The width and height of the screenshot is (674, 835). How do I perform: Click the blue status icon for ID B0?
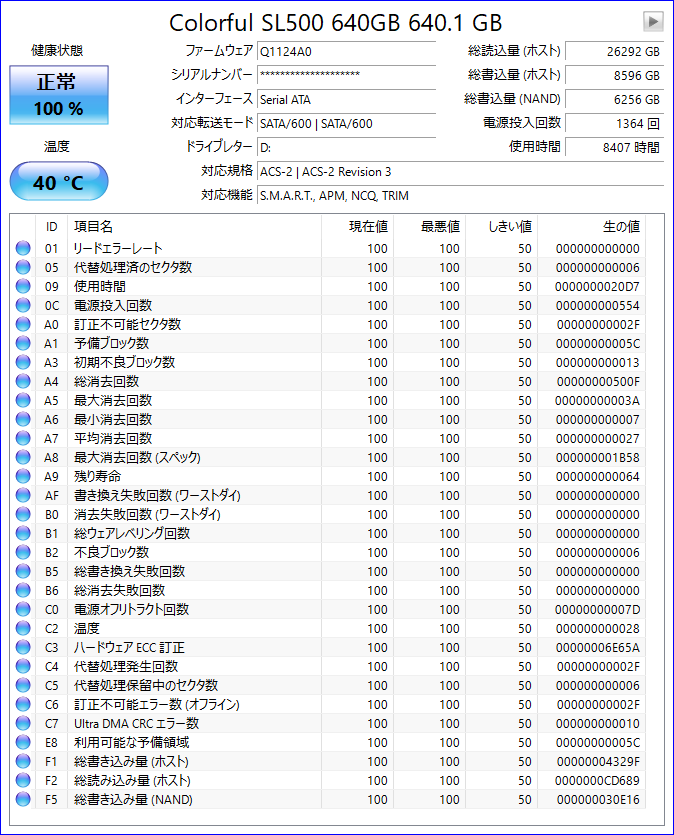pyautogui.click(x=23, y=514)
